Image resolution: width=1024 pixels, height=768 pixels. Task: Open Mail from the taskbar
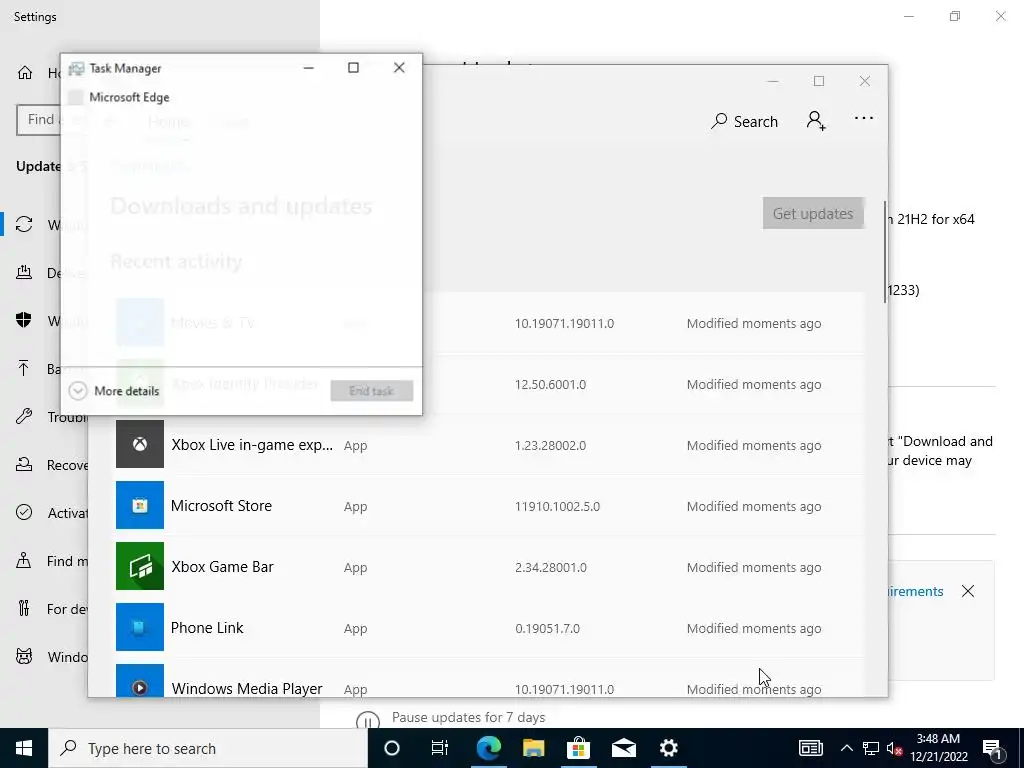(x=624, y=748)
